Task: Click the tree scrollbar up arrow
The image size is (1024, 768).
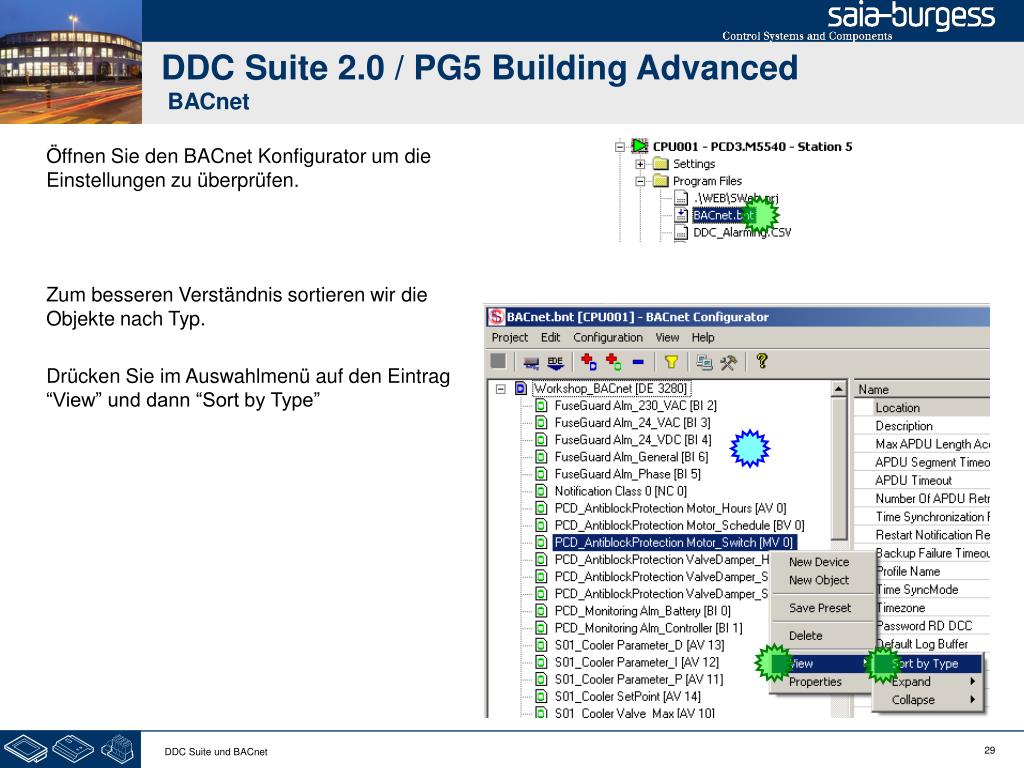Action: (x=839, y=389)
